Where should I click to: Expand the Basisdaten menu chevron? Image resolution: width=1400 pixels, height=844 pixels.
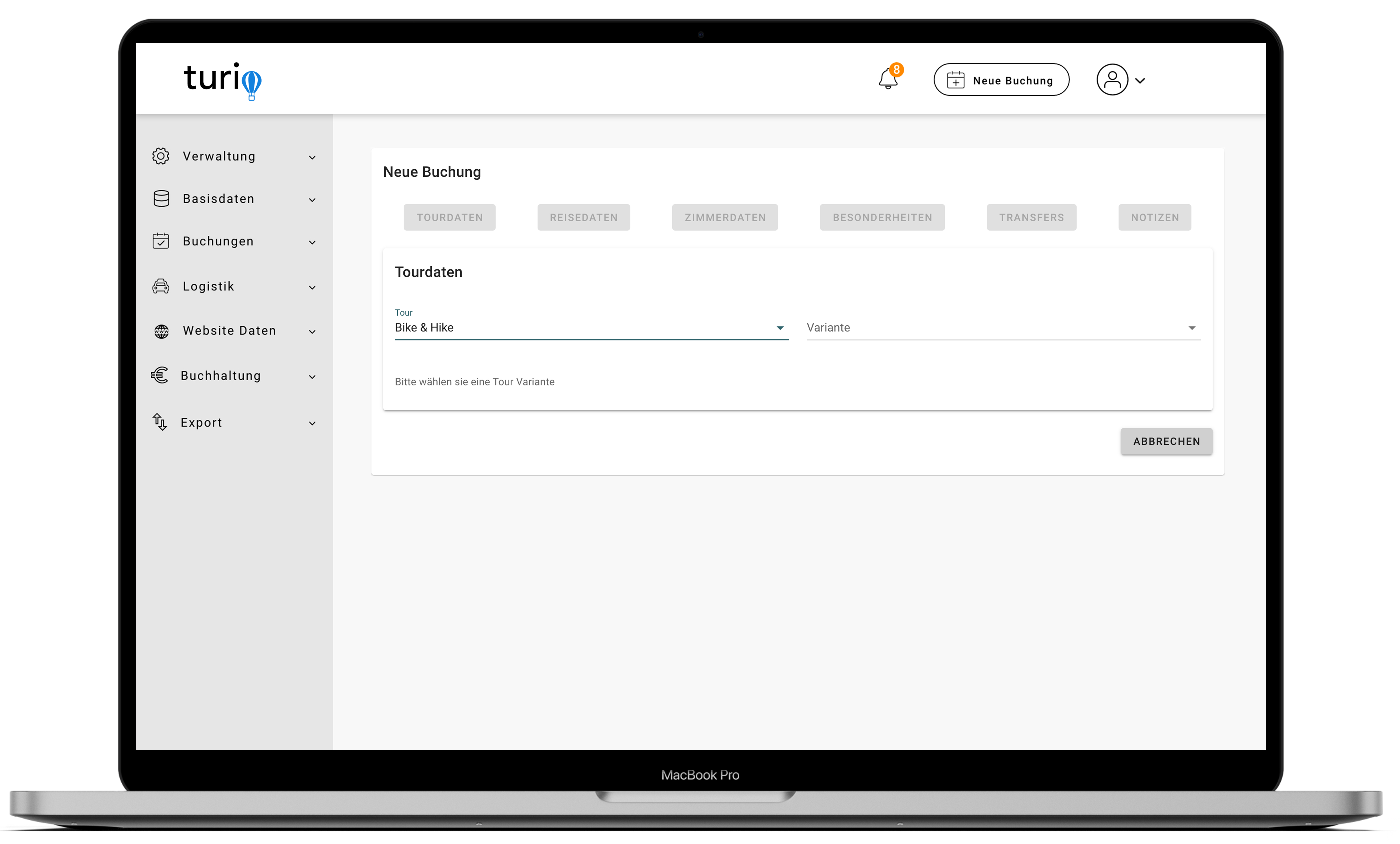point(312,200)
